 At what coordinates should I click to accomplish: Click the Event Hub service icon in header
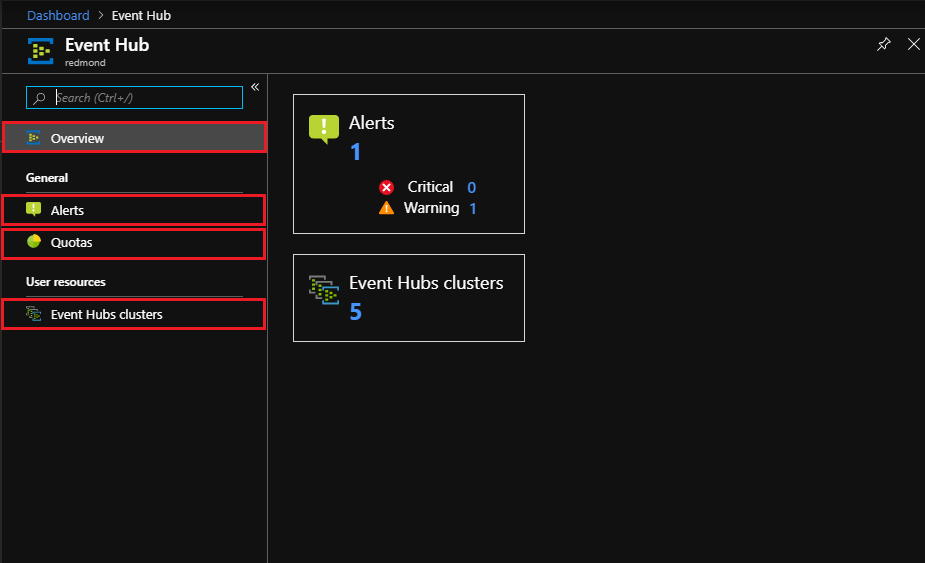pyautogui.click(x=40, y=51)
